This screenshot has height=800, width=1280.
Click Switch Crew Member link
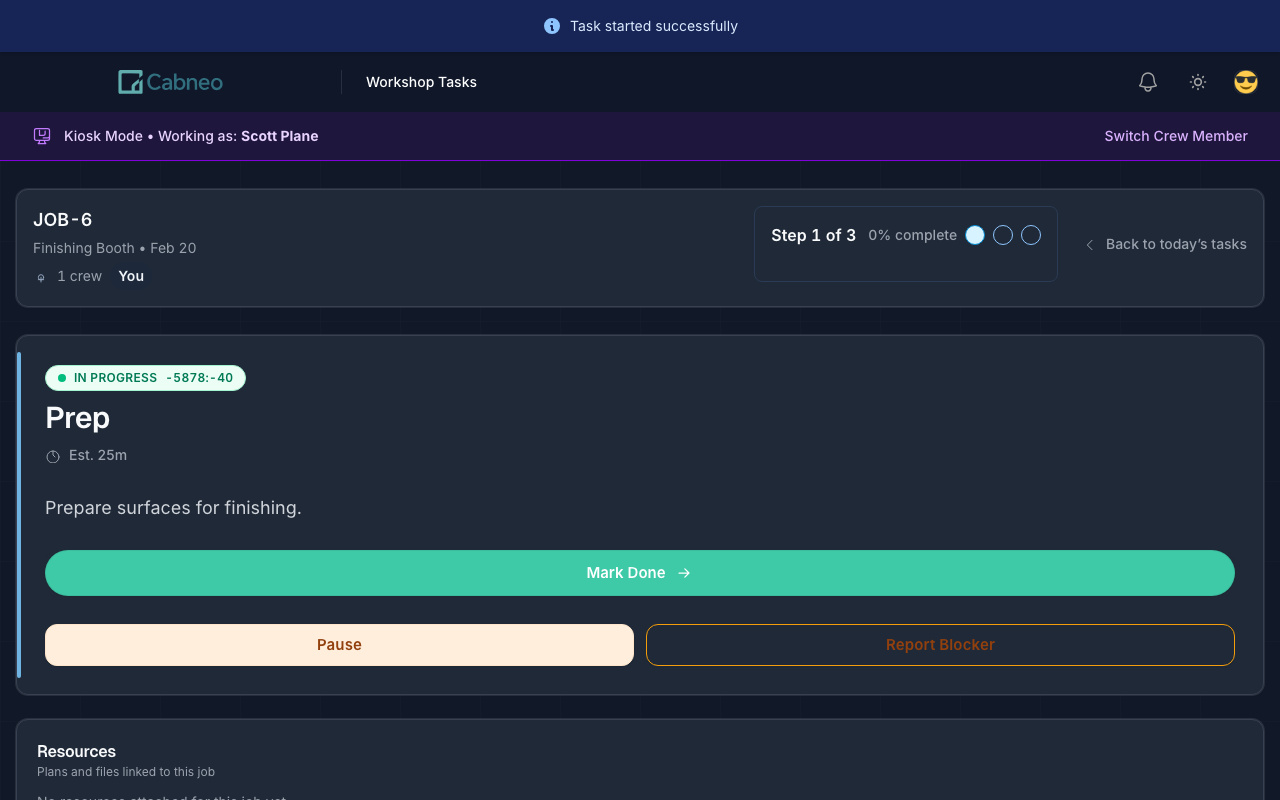[1175, 136]
